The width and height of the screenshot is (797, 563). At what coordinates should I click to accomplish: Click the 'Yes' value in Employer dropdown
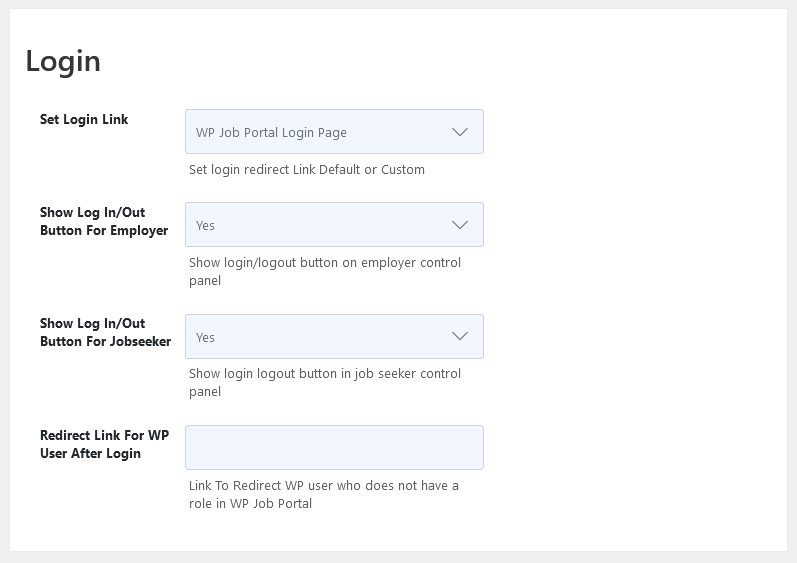205,226
